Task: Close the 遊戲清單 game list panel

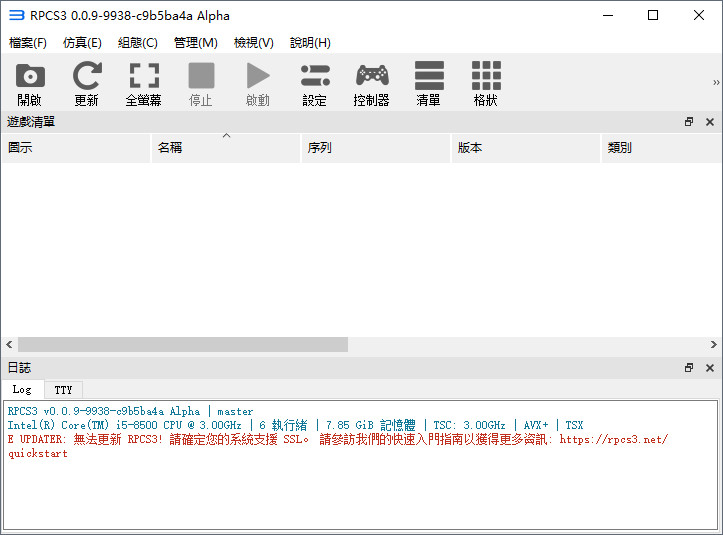Action: click(710, 122)
